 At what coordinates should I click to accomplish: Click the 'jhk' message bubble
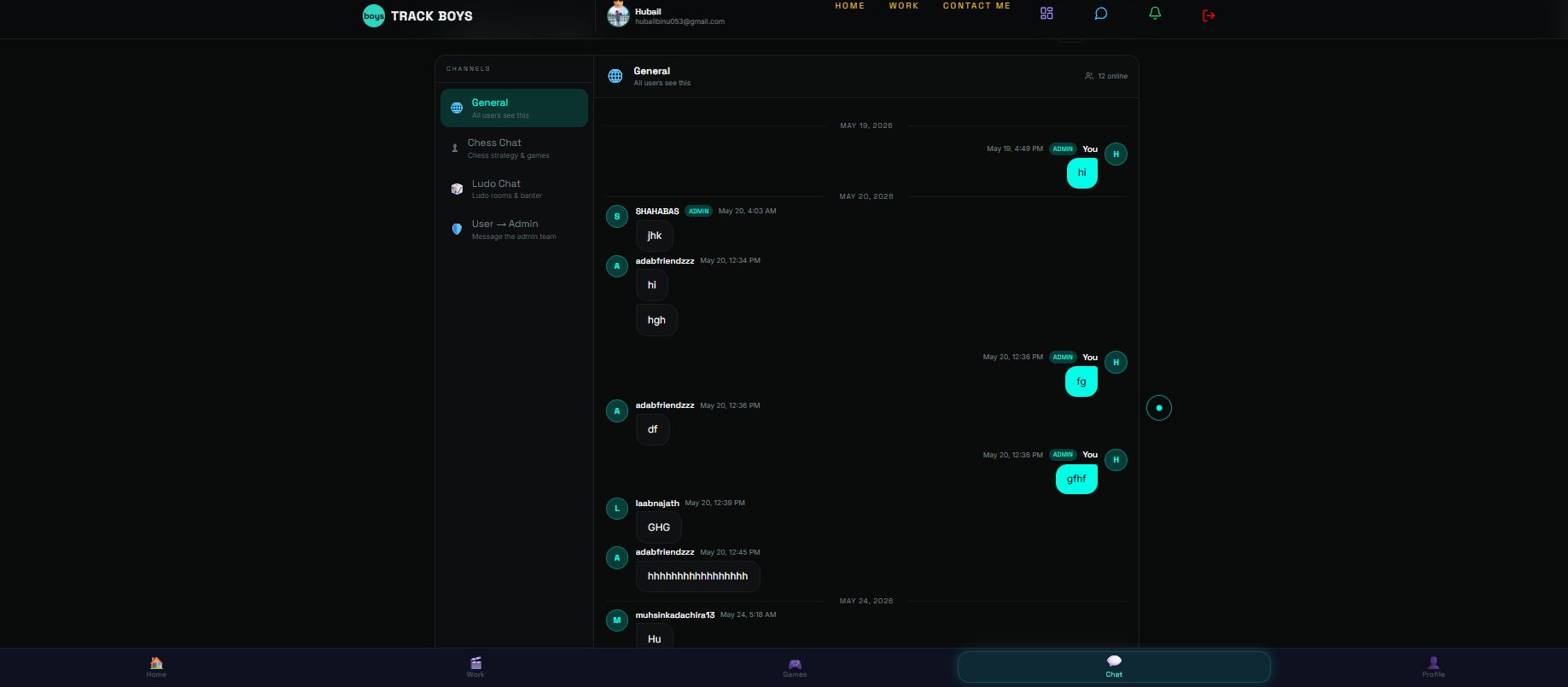pyautogui.click(x=655, y=236)
